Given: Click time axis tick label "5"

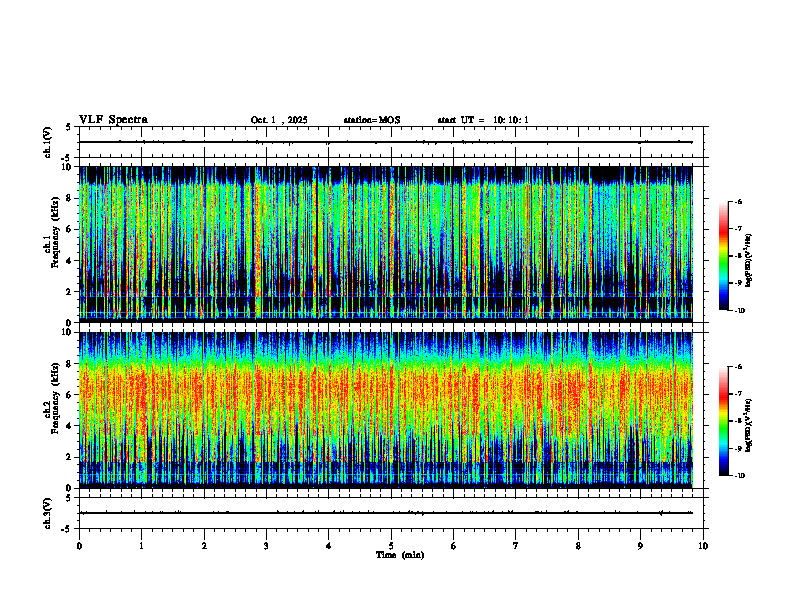Looking at the screenshot, I should [391, 546].
